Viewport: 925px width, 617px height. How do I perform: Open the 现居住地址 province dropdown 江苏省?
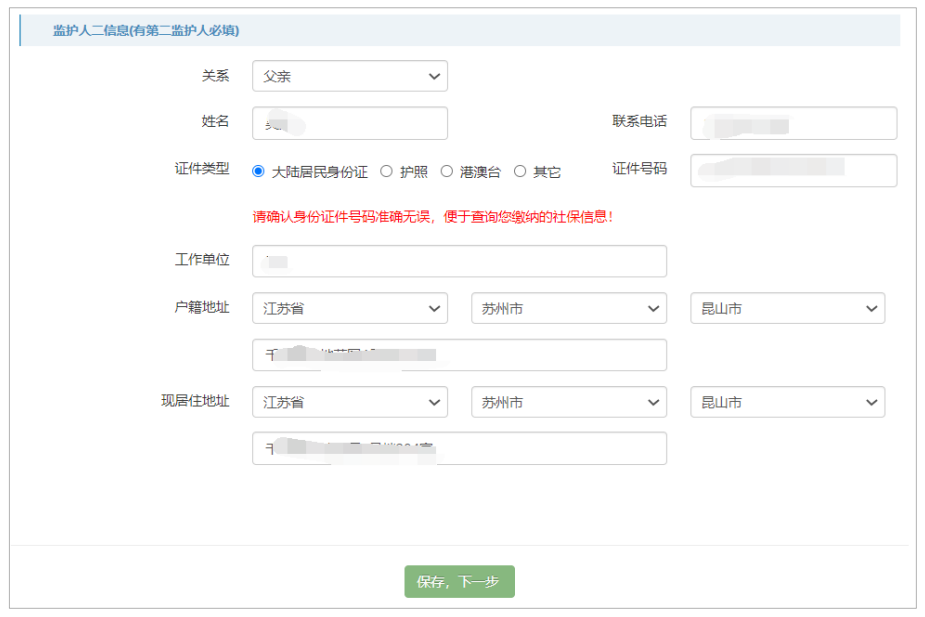[x=349, y=402]
